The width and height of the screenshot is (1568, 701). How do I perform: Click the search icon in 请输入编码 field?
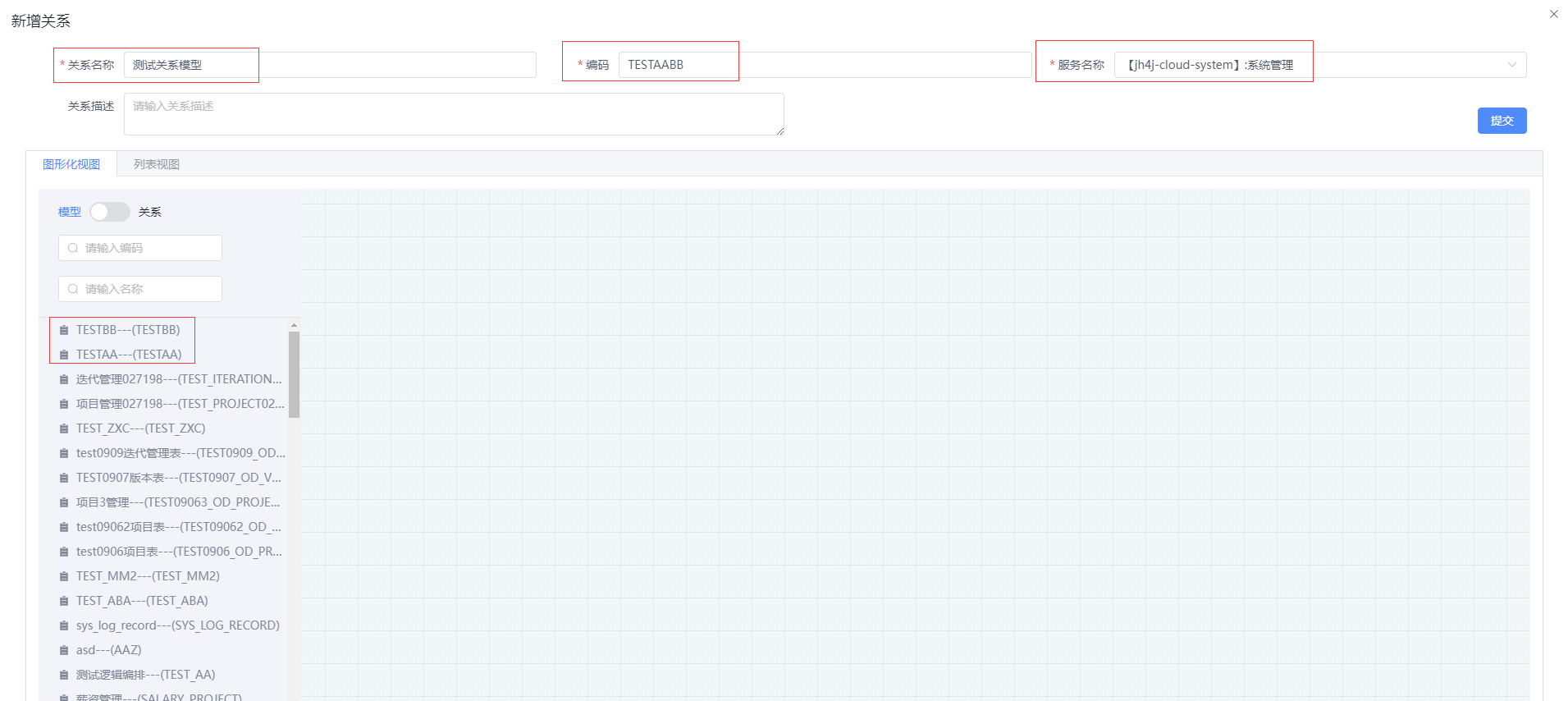[73, 248]
